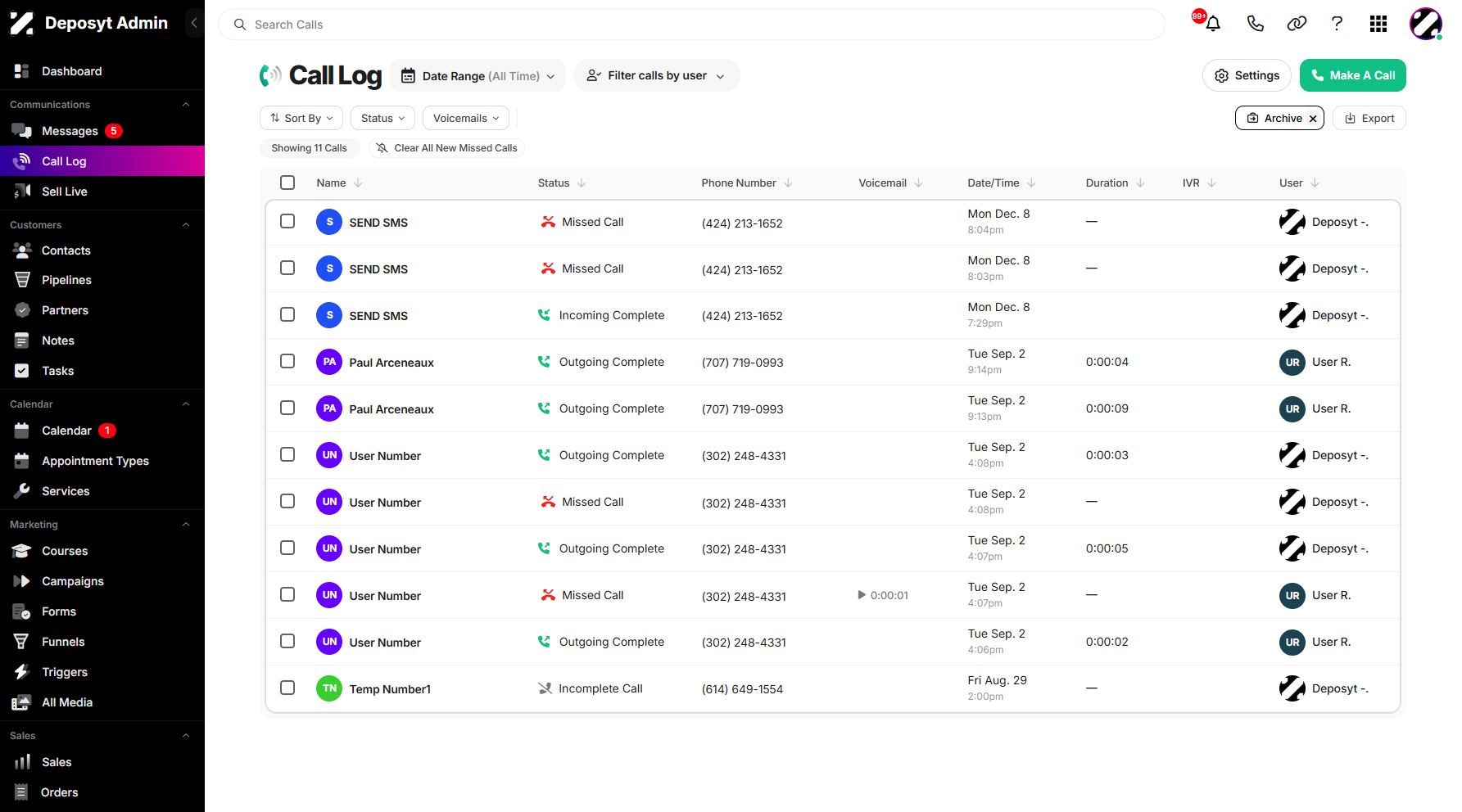1462x812 pixels.
Task: Play the 0:00:01 voicemail recording
Action: 862,595
